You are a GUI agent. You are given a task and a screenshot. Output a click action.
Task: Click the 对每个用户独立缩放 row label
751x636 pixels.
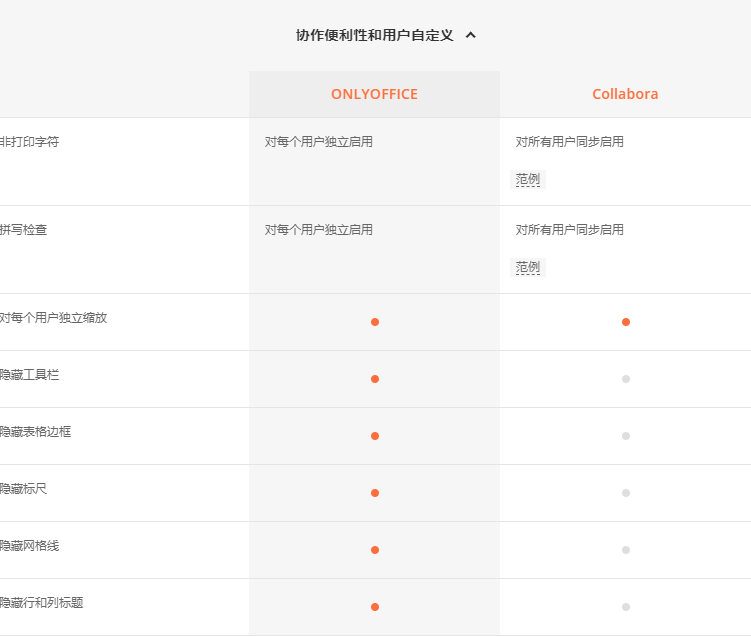(53, 318)
